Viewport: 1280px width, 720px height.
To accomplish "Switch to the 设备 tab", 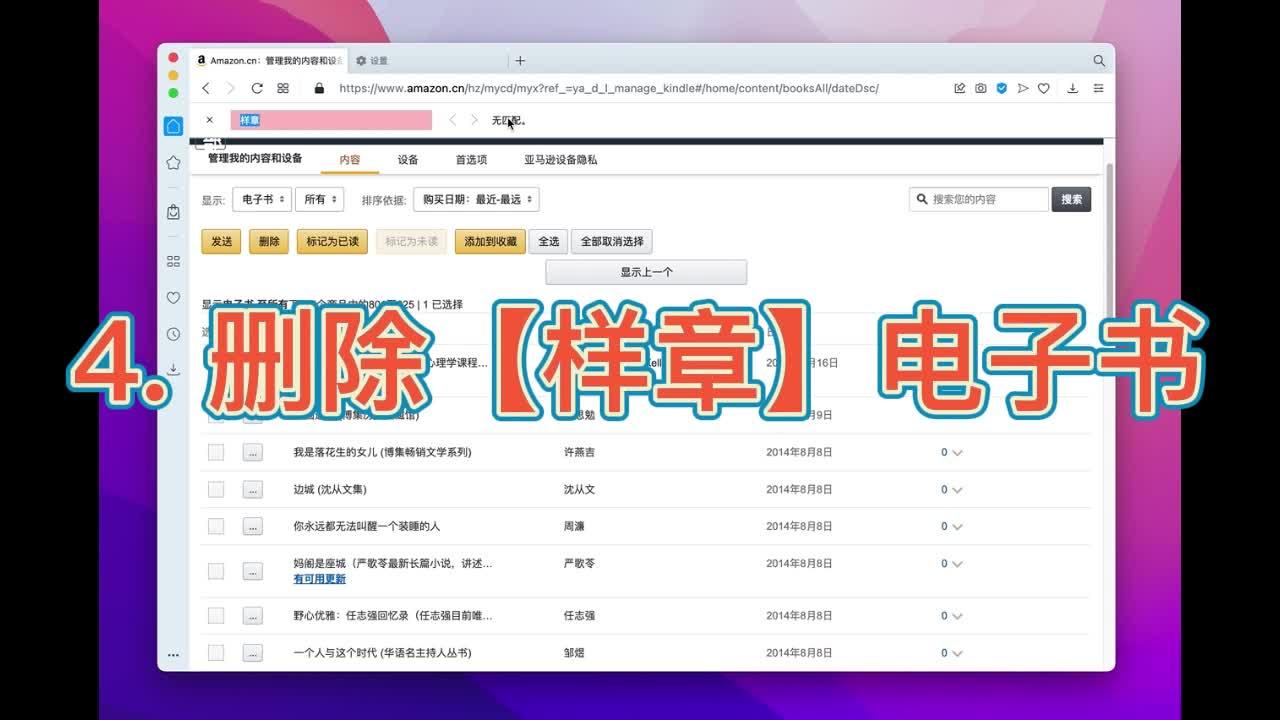I will [408, 159].
